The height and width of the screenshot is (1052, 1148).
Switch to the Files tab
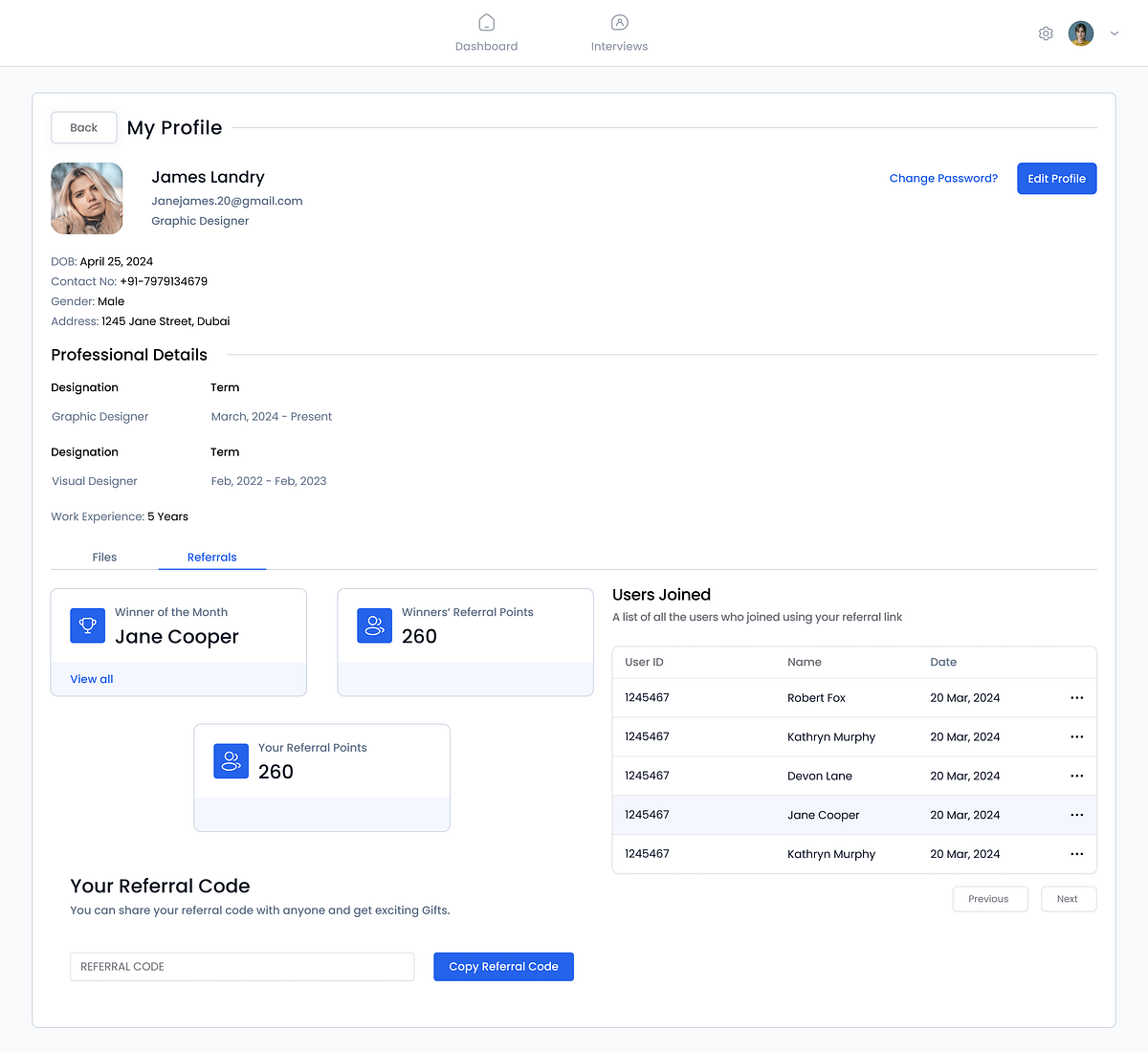click(x=104, y=557)
